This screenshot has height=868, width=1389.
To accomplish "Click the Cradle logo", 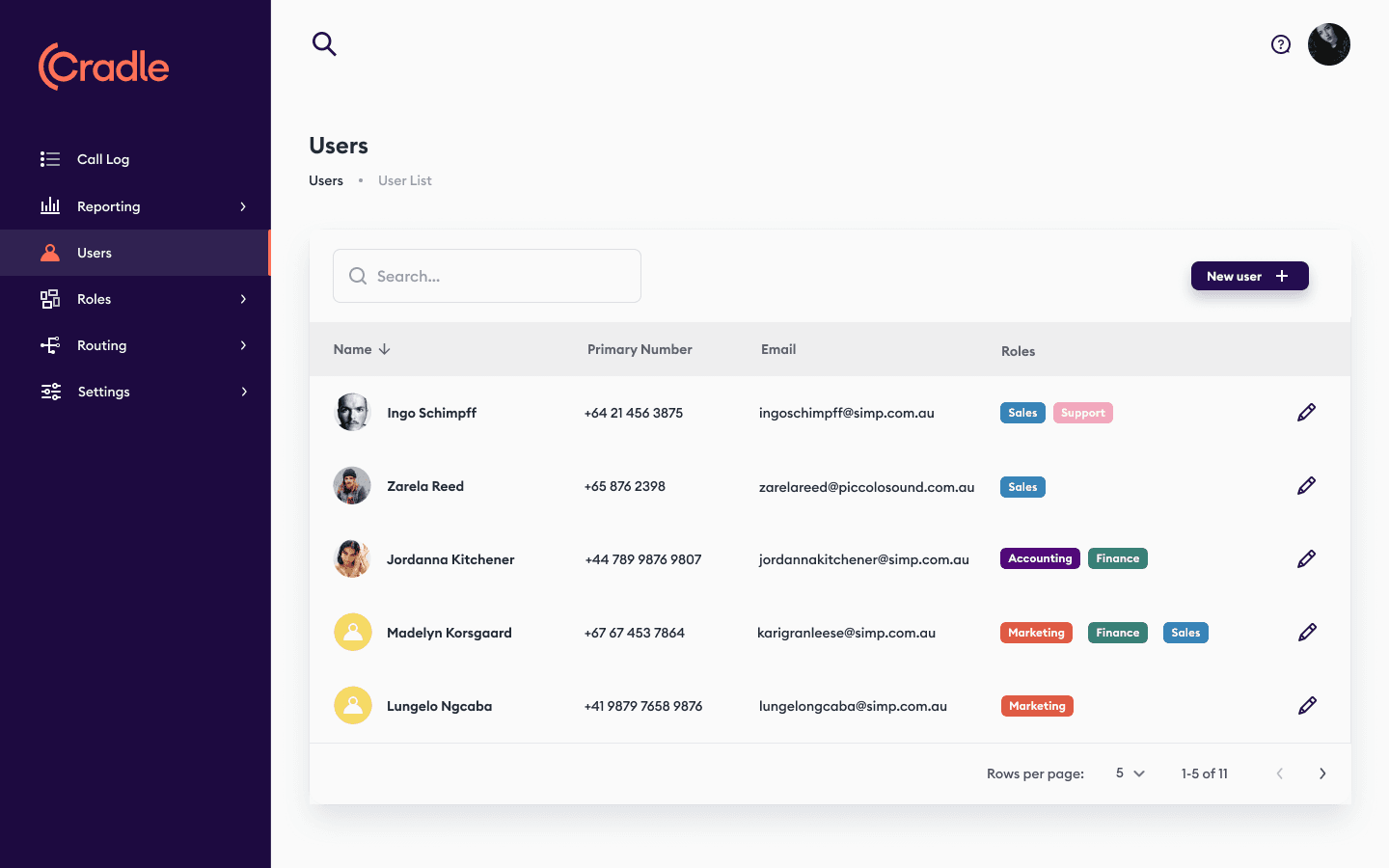I will pyautogui.click(x=103, y=67).
